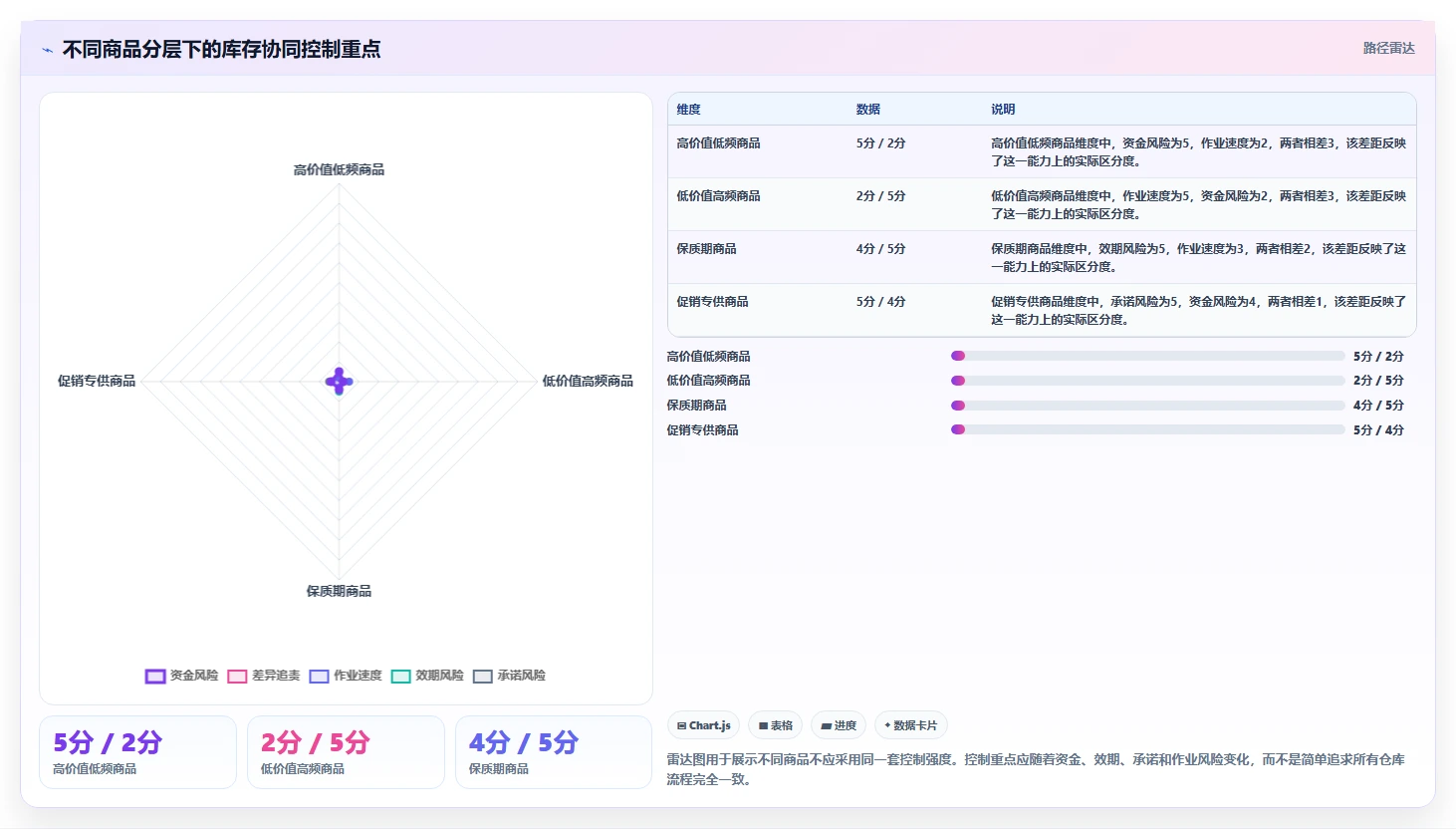
Task: Click table value 2分 / 5分
Action: pyautogui.click(x=880, y=196)
